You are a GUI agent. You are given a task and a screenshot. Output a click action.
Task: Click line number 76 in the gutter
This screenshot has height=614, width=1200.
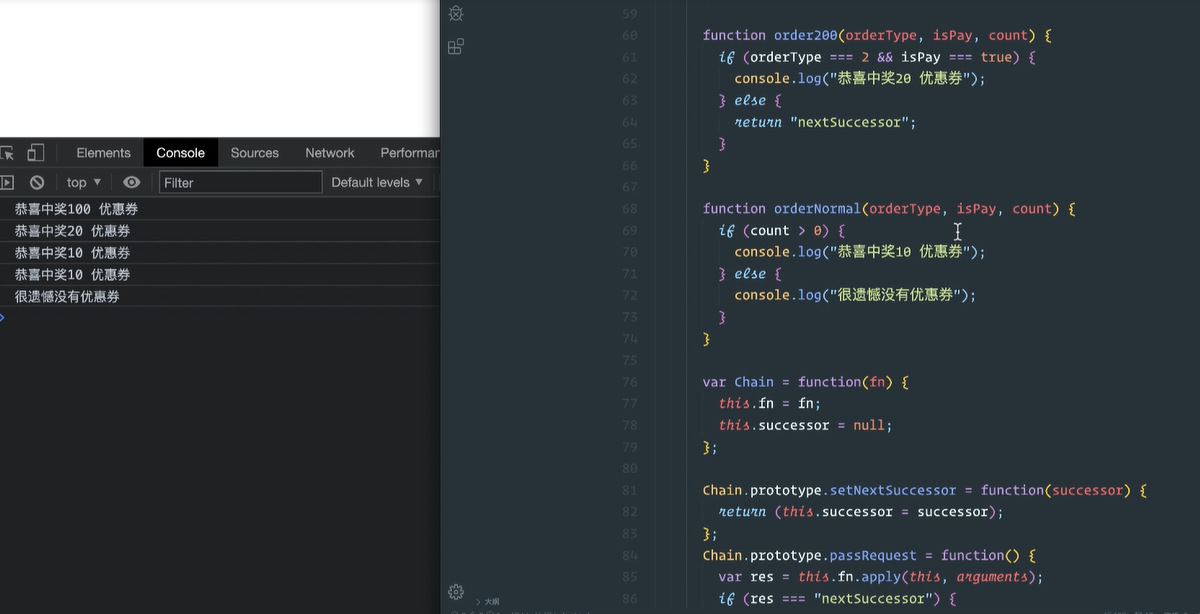pyautogui.click(x=629, y=382)
